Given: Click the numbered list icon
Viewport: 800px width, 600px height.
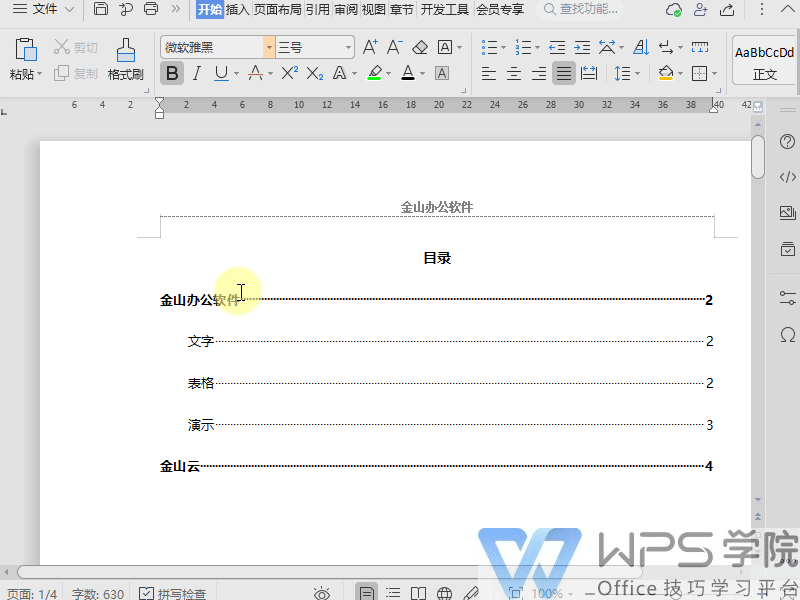Looking at the screenshot, I should (x=523, y=47).
